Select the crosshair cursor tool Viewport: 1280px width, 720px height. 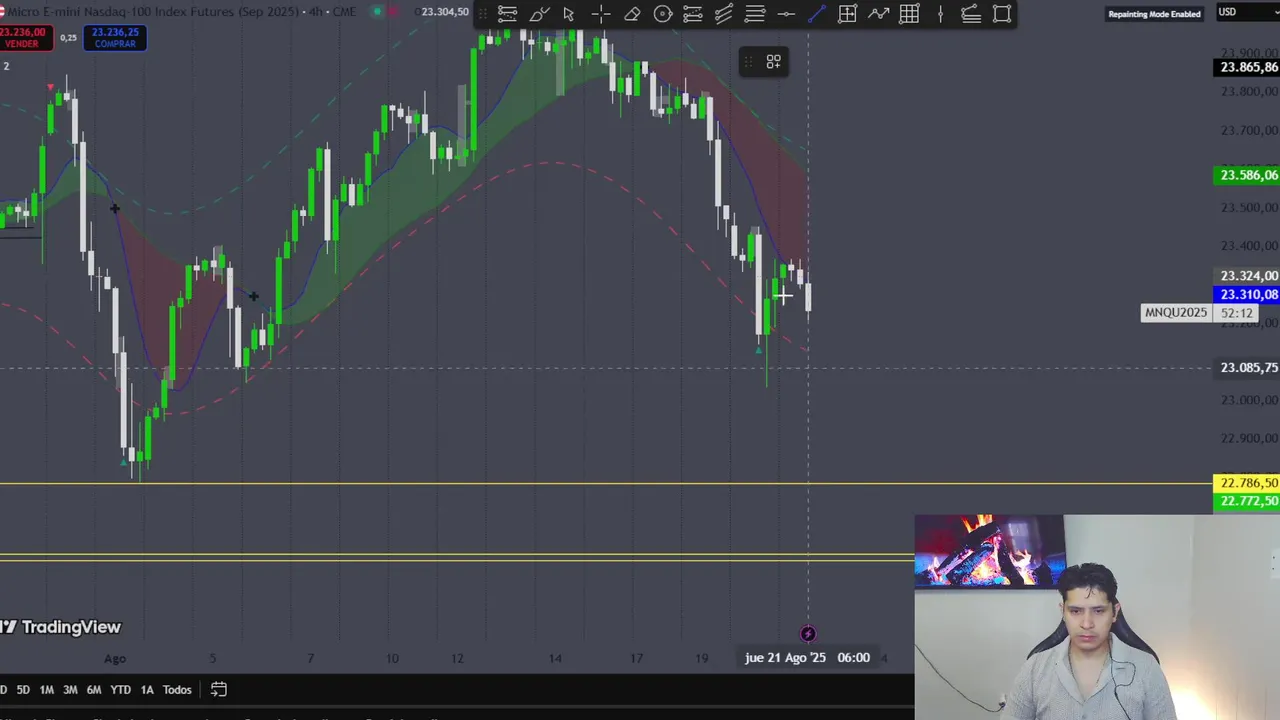(x=601, y=14)
